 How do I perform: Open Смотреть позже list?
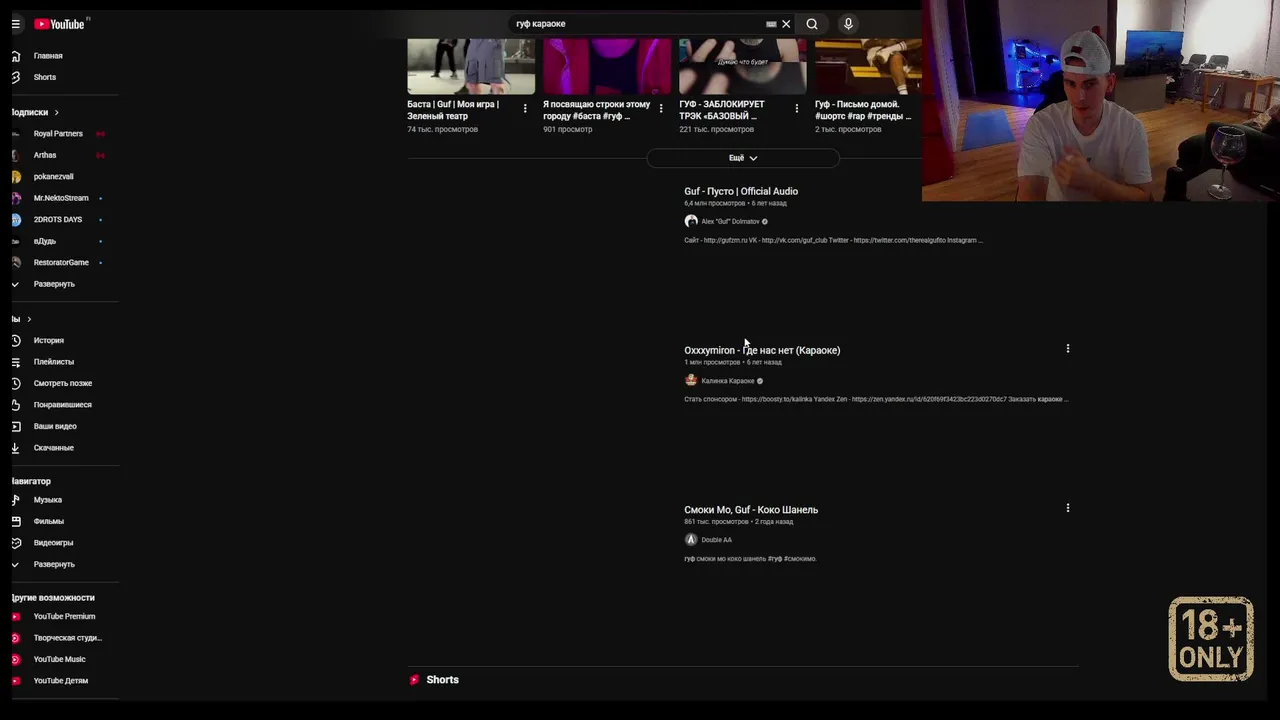(62, 383)
